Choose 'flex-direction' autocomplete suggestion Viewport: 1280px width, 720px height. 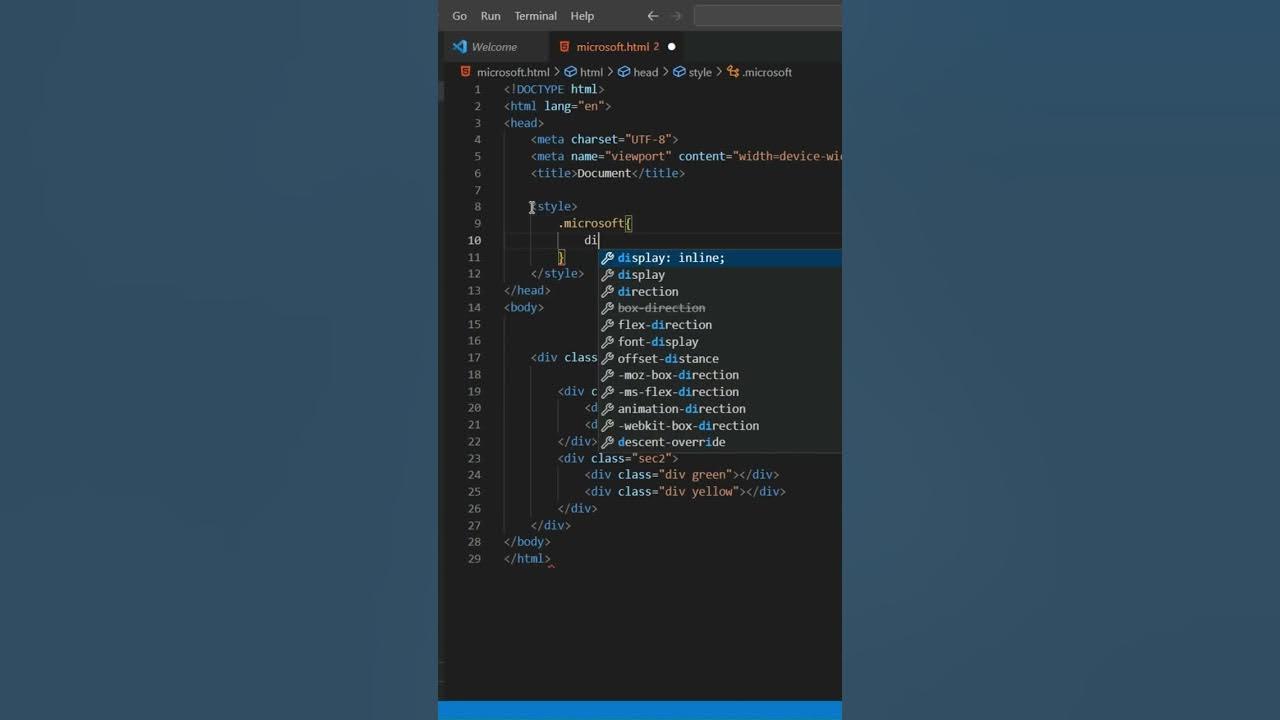(x=720, y=325)
